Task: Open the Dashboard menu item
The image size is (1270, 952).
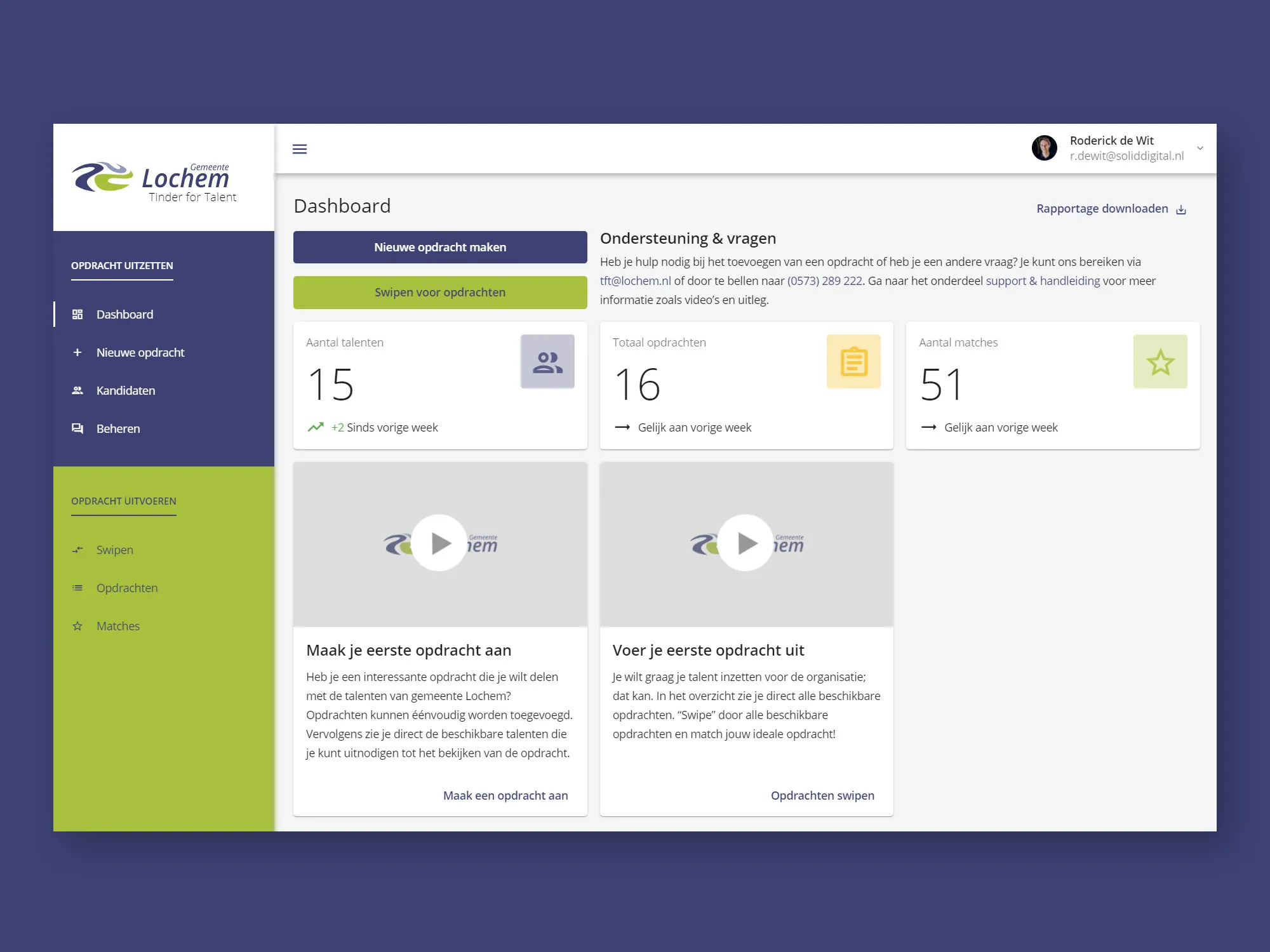Action: [x=124, y=314]
